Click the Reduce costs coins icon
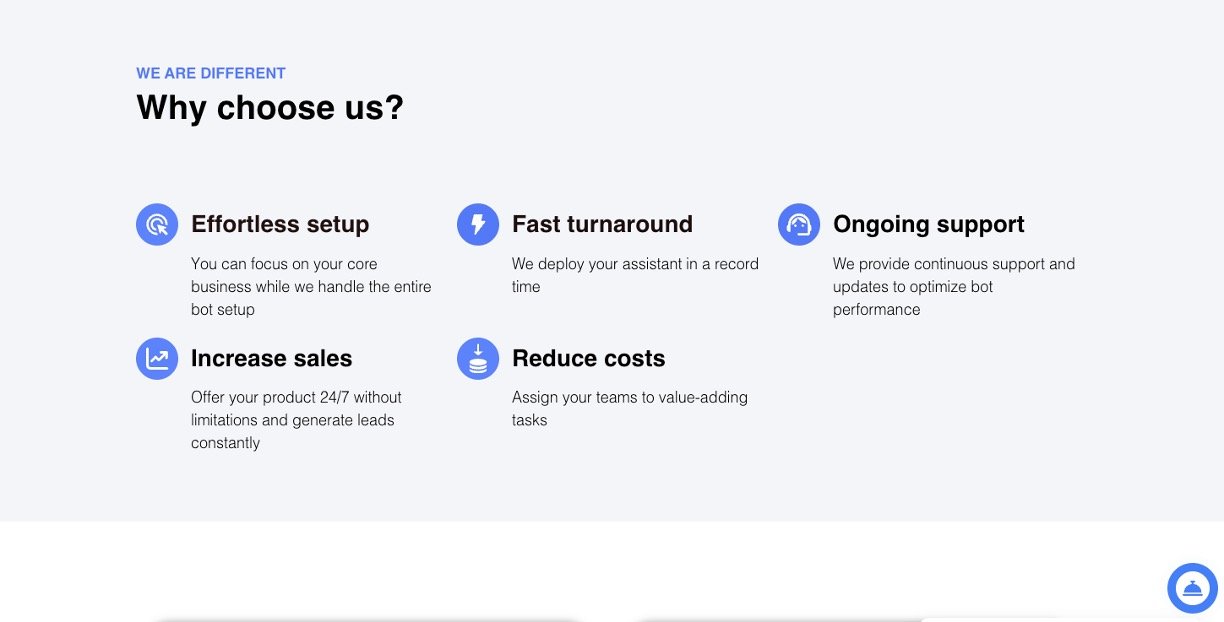Viewport: 1224px width, 622px height. click(x=478, y=358)
